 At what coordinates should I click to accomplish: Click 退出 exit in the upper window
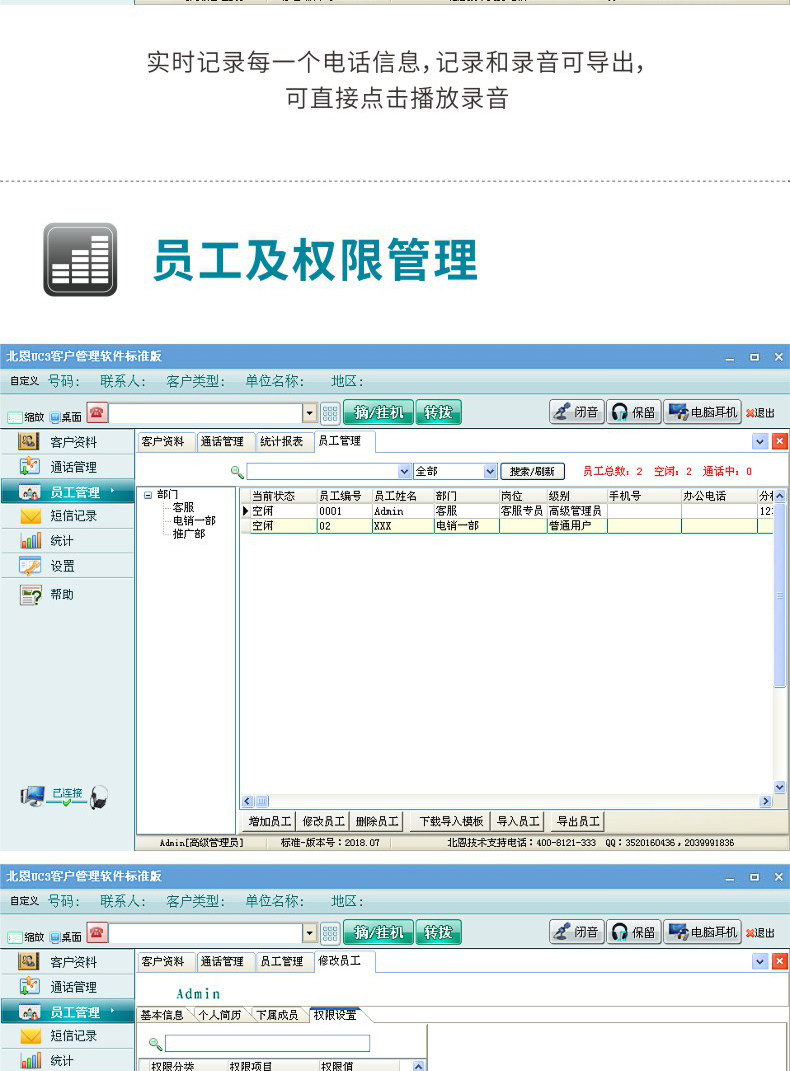coord(760,413)
